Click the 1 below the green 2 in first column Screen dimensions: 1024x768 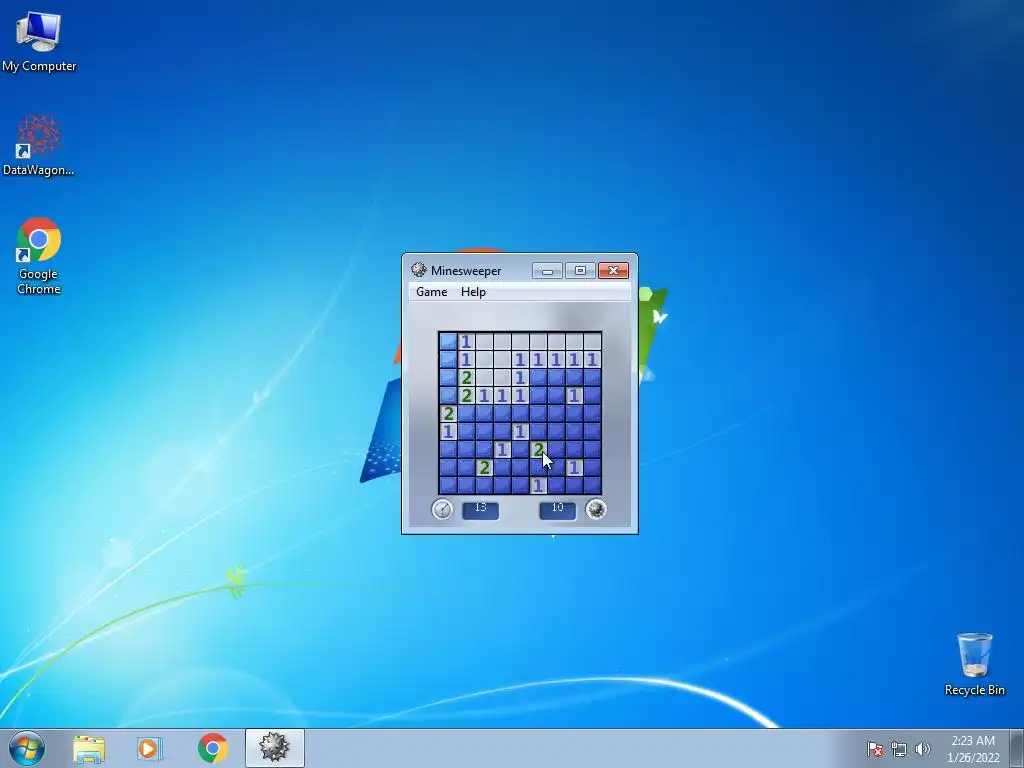pyautogui.click(x=448, y=432)
